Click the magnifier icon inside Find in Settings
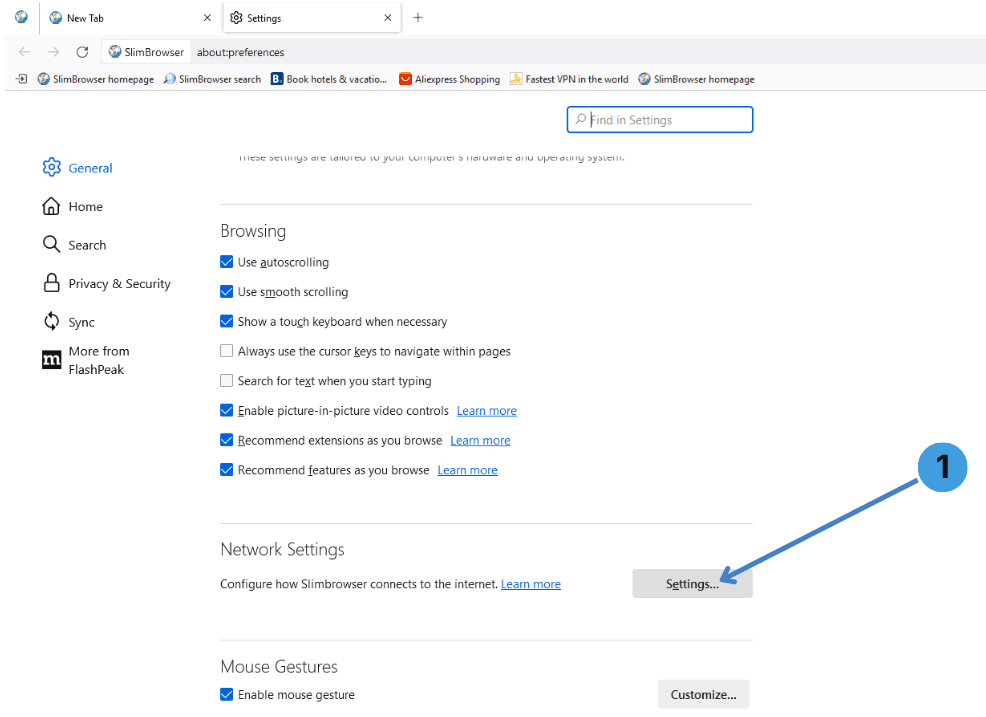 point(580,119)
